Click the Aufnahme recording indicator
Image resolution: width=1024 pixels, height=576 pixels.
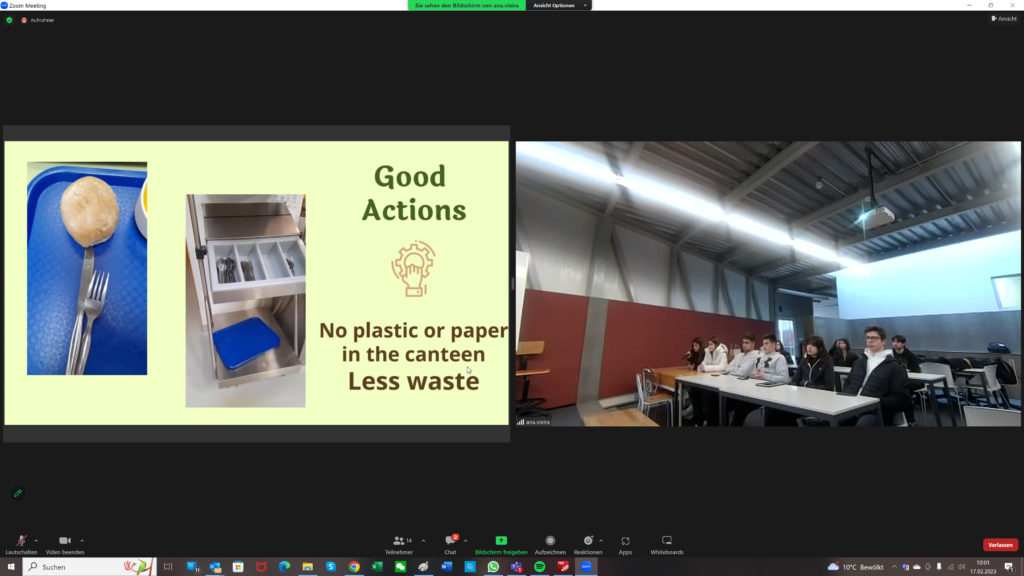(38, 20)
